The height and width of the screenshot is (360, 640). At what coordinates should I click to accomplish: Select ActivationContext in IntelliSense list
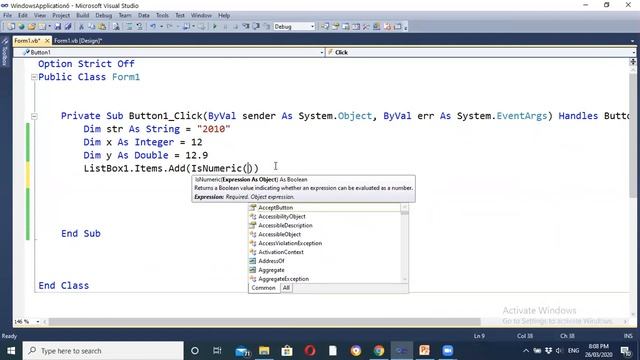(x=281, y=252)
